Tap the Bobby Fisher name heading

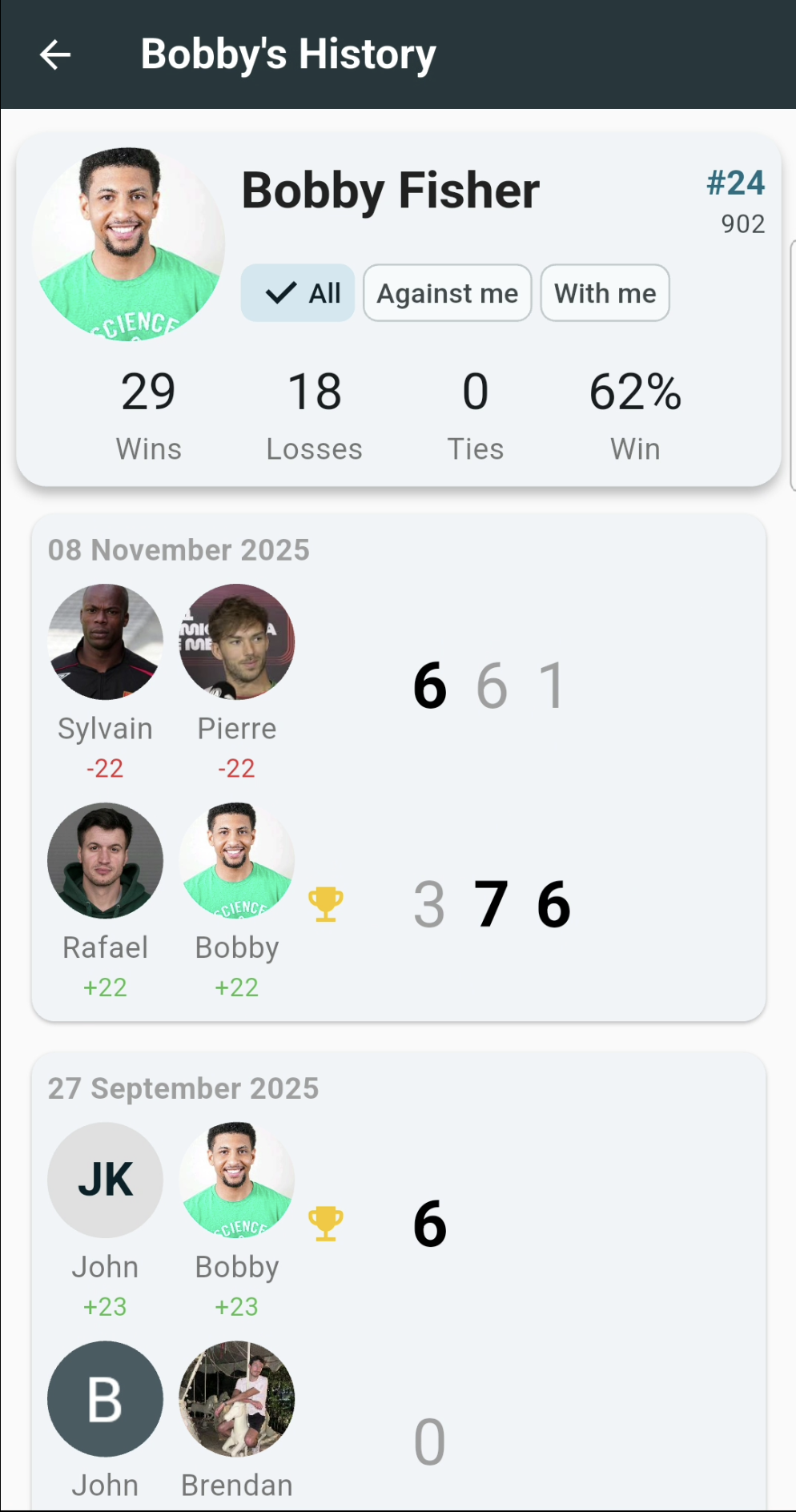[389, 190]
